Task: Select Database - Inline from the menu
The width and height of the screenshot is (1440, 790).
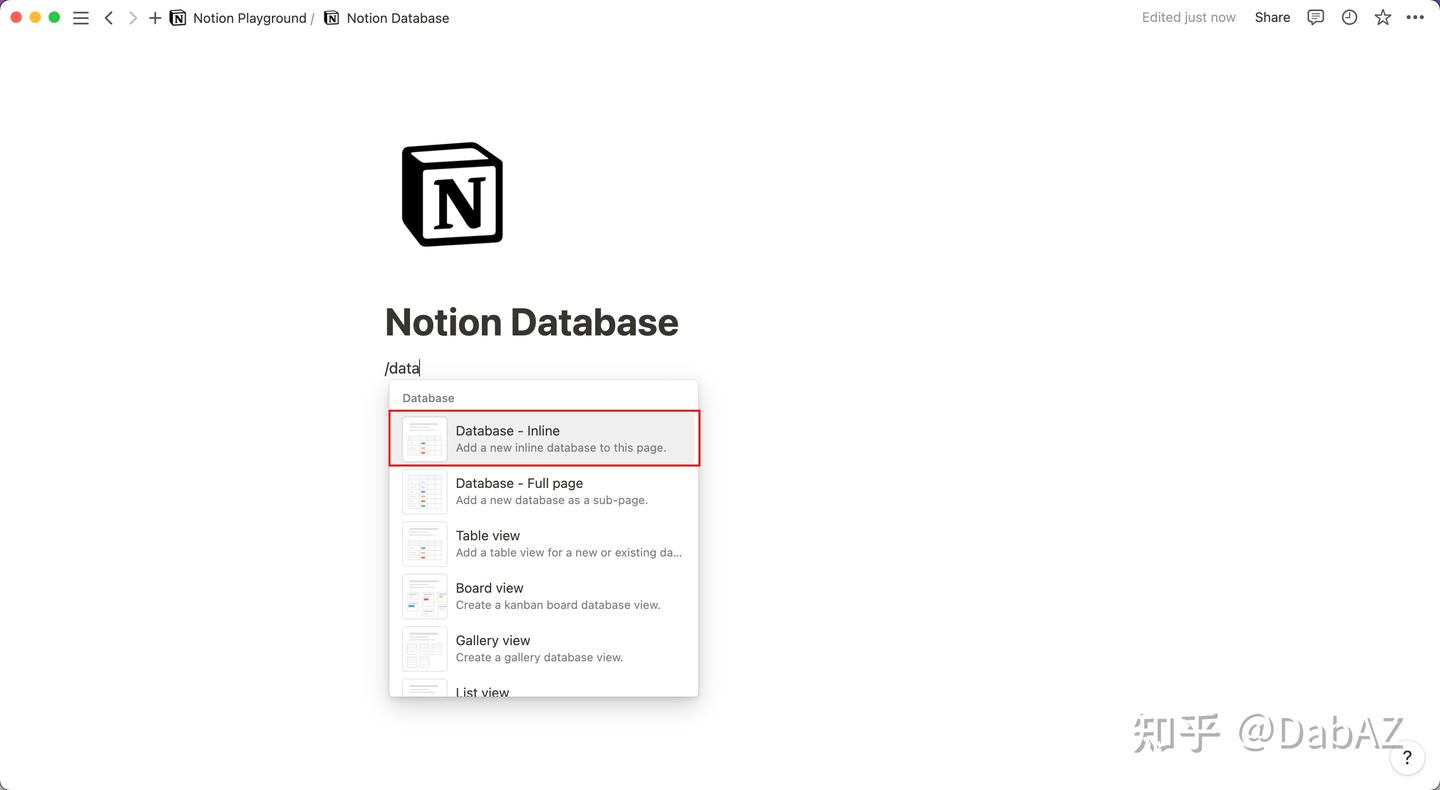Action: [x=543, y=438]
